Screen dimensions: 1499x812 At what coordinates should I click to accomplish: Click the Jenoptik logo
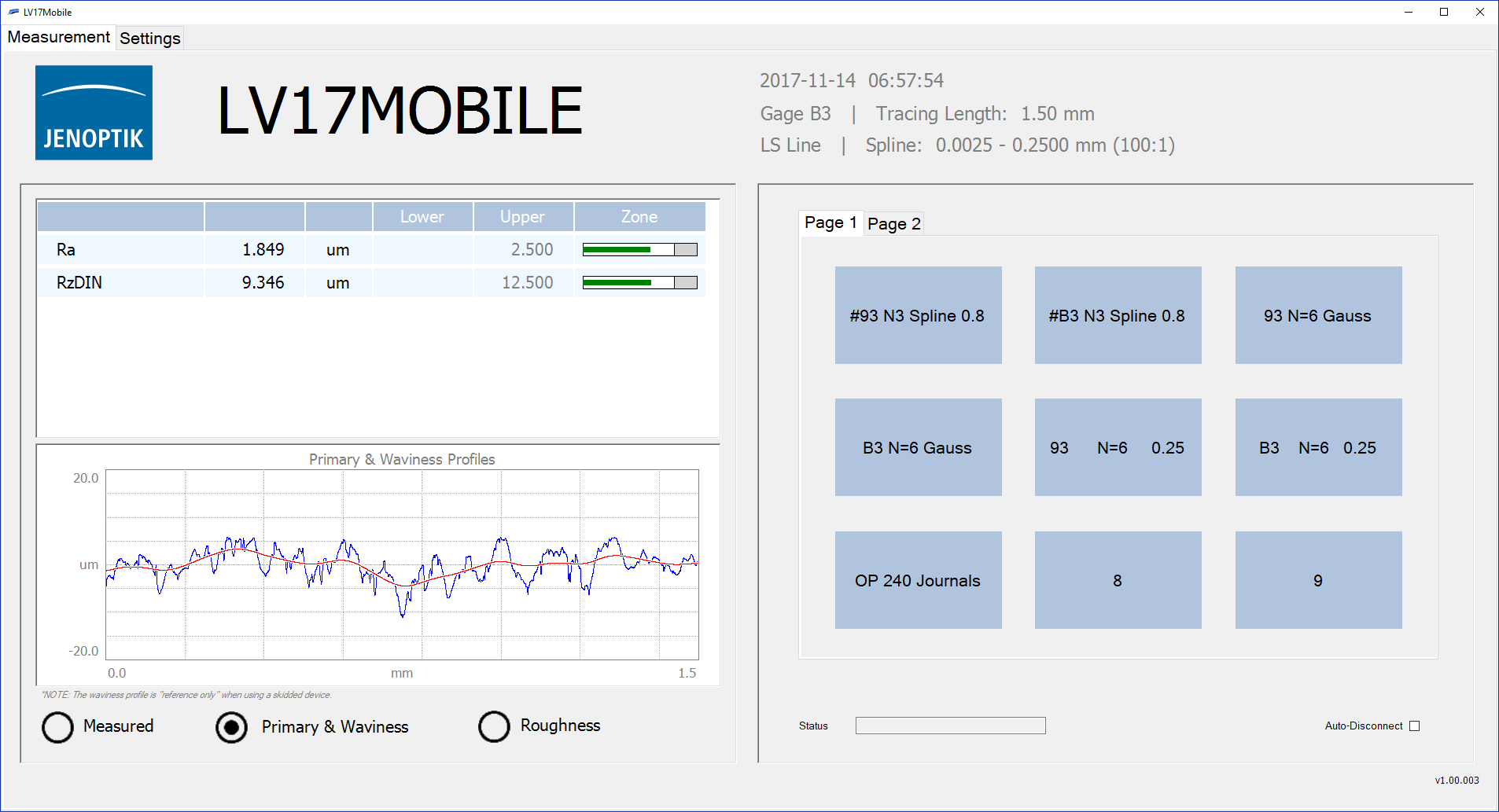click(x=94, y=112)
